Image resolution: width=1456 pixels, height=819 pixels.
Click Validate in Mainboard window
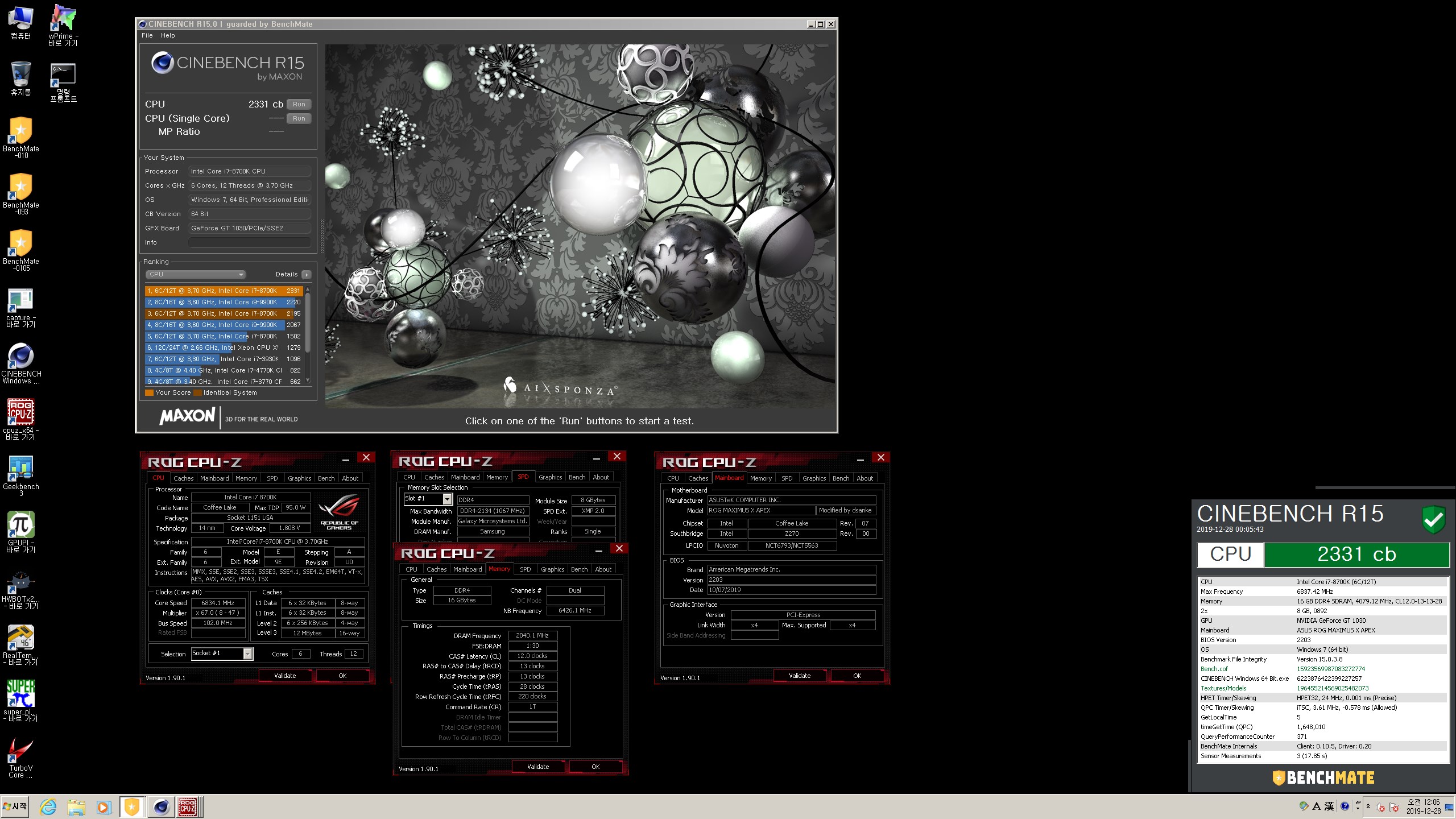[800, 676]
